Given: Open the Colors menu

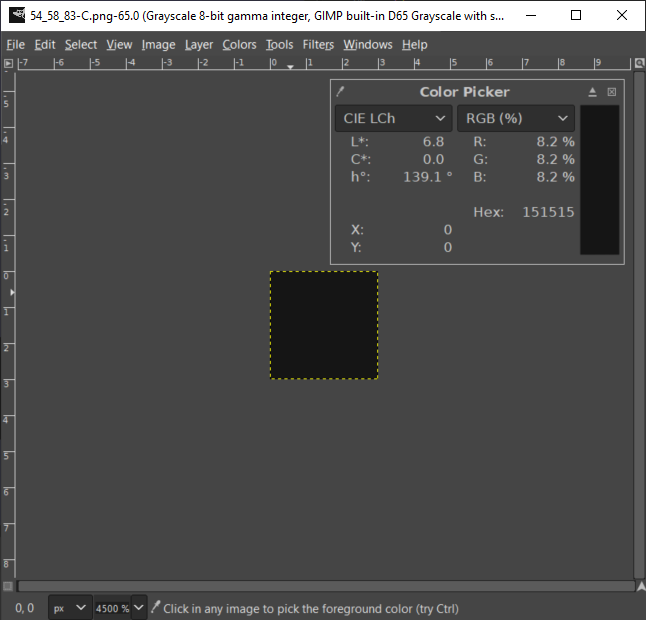Looking at the screenshot, I should tap(239, 44).
